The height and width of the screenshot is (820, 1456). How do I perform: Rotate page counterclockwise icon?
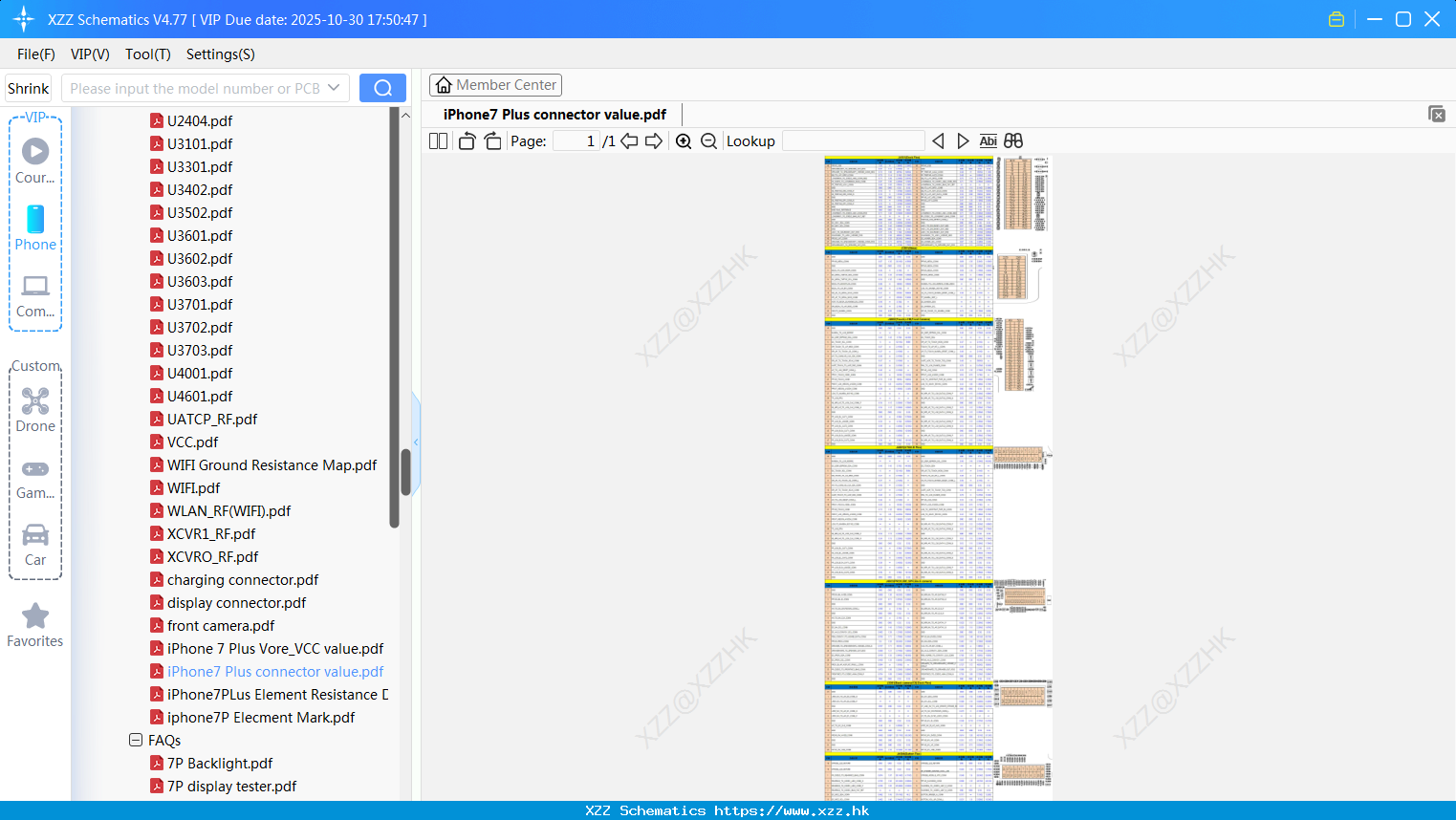pos(467,140)
